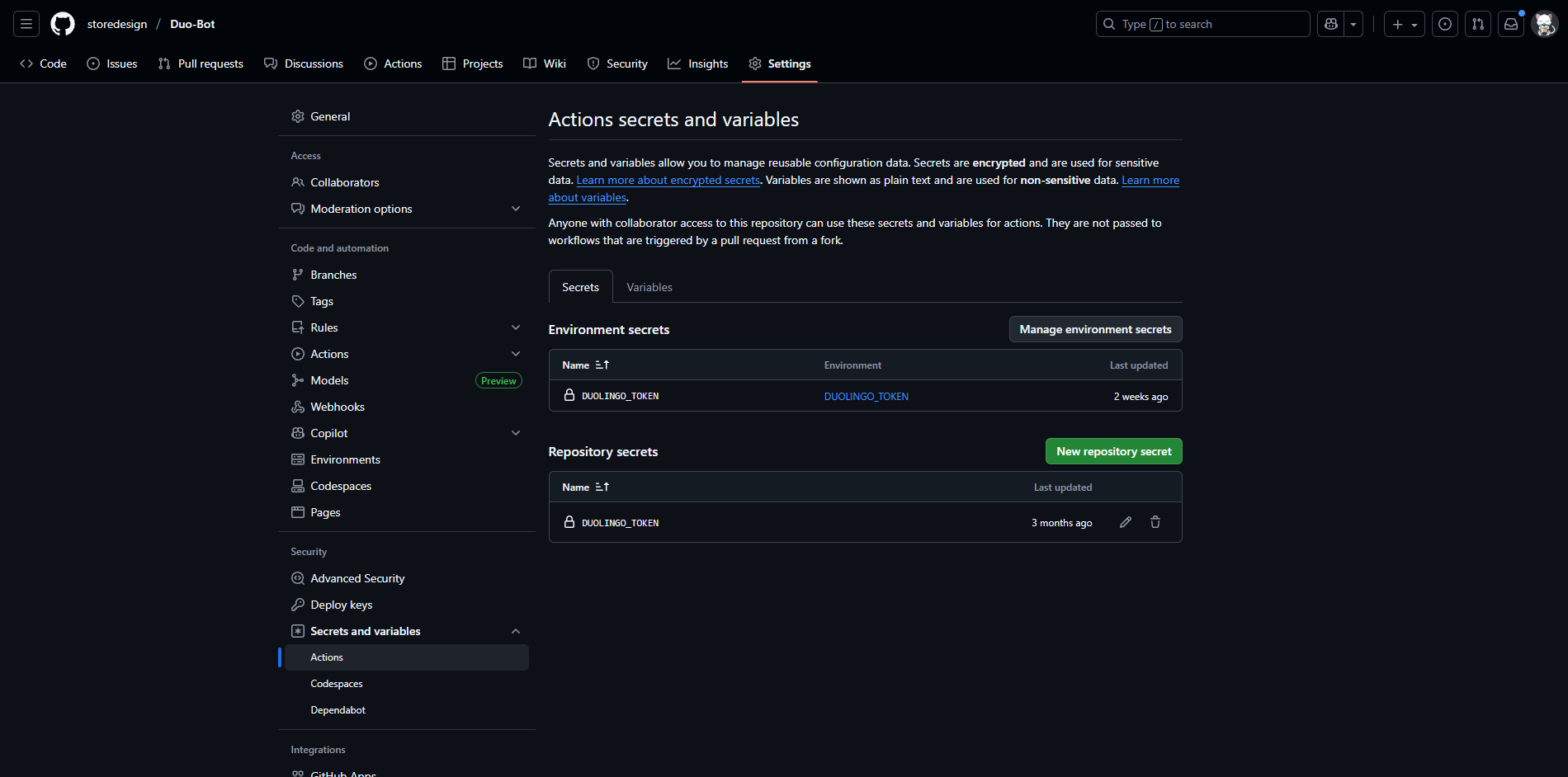Open the Insights tab
The image size is (1568, 777).
[698, 64]
